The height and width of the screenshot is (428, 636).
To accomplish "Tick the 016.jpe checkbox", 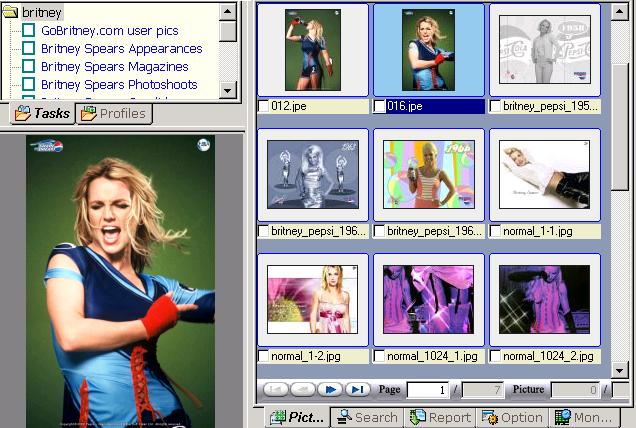I will [x=380, y=106].
